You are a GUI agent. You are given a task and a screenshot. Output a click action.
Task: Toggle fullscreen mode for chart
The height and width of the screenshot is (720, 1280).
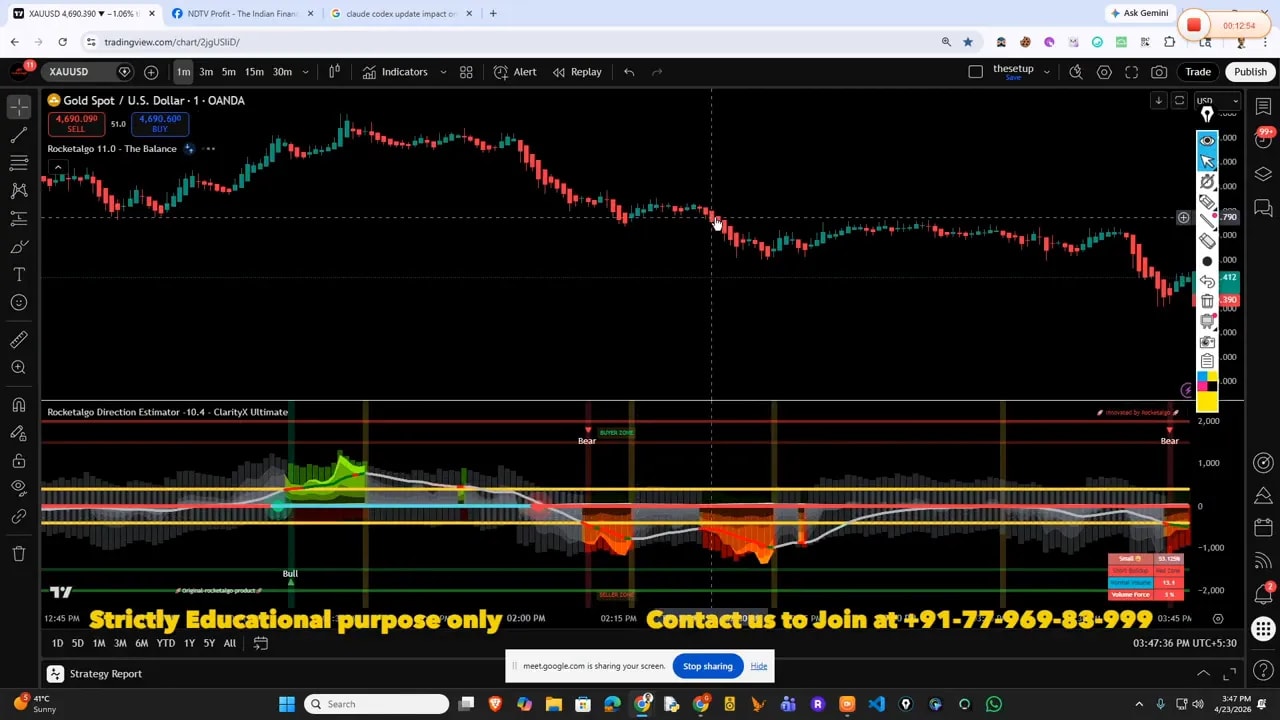[x=1131, y=72]
